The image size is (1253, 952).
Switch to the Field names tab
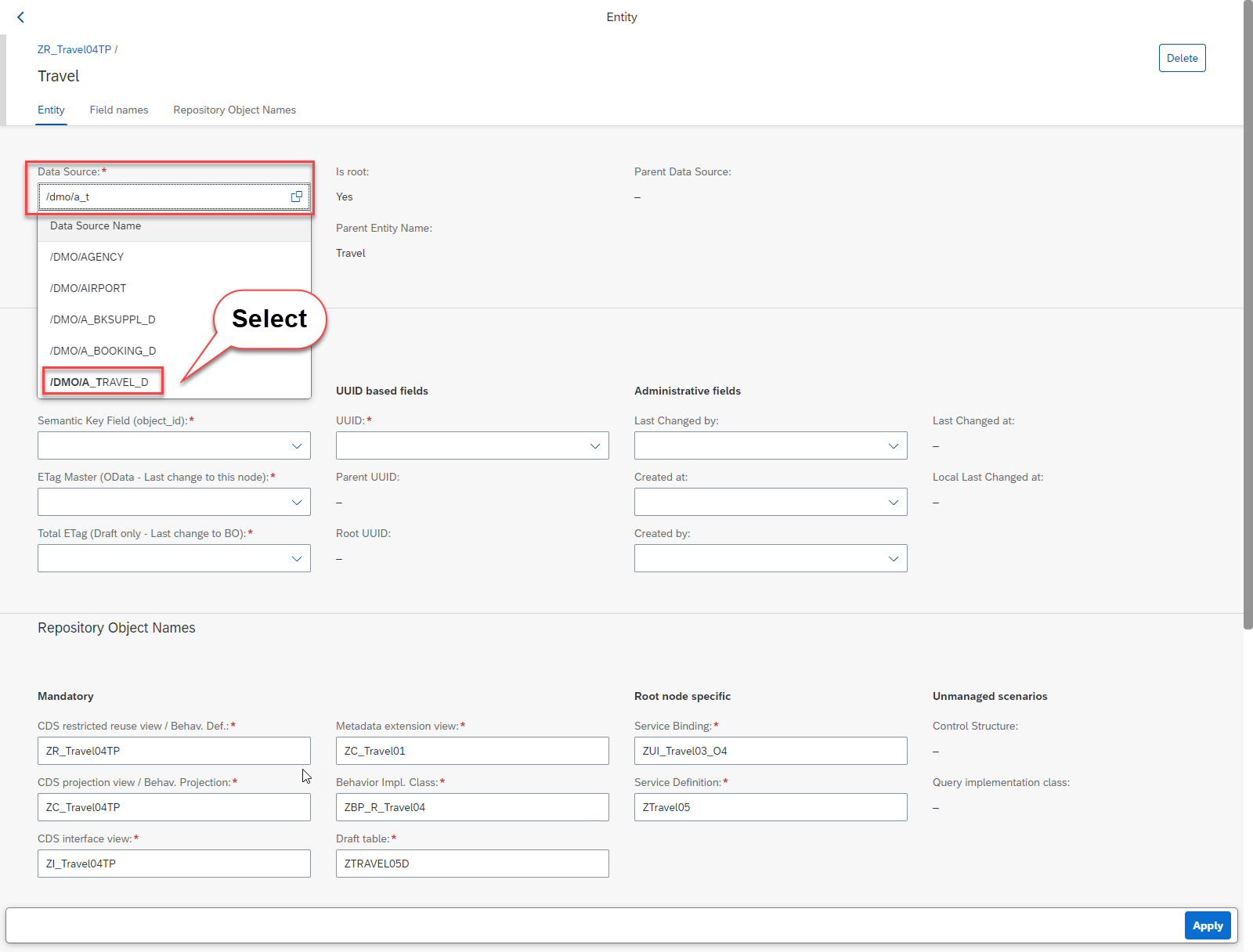119,110
